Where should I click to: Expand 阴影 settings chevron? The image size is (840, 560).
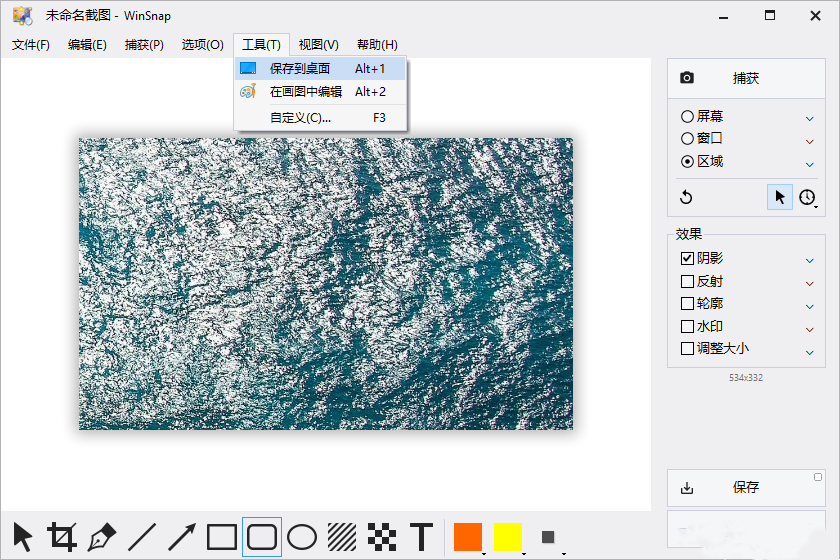(809, 260)
